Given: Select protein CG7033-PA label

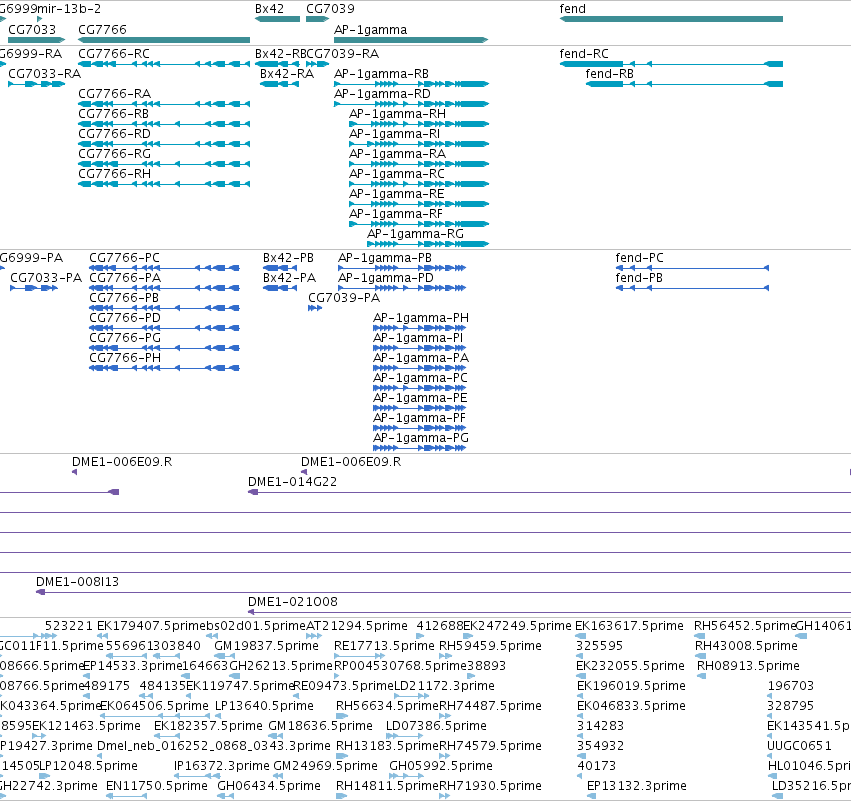Looking at the screenshot, I should pos(46,277).
